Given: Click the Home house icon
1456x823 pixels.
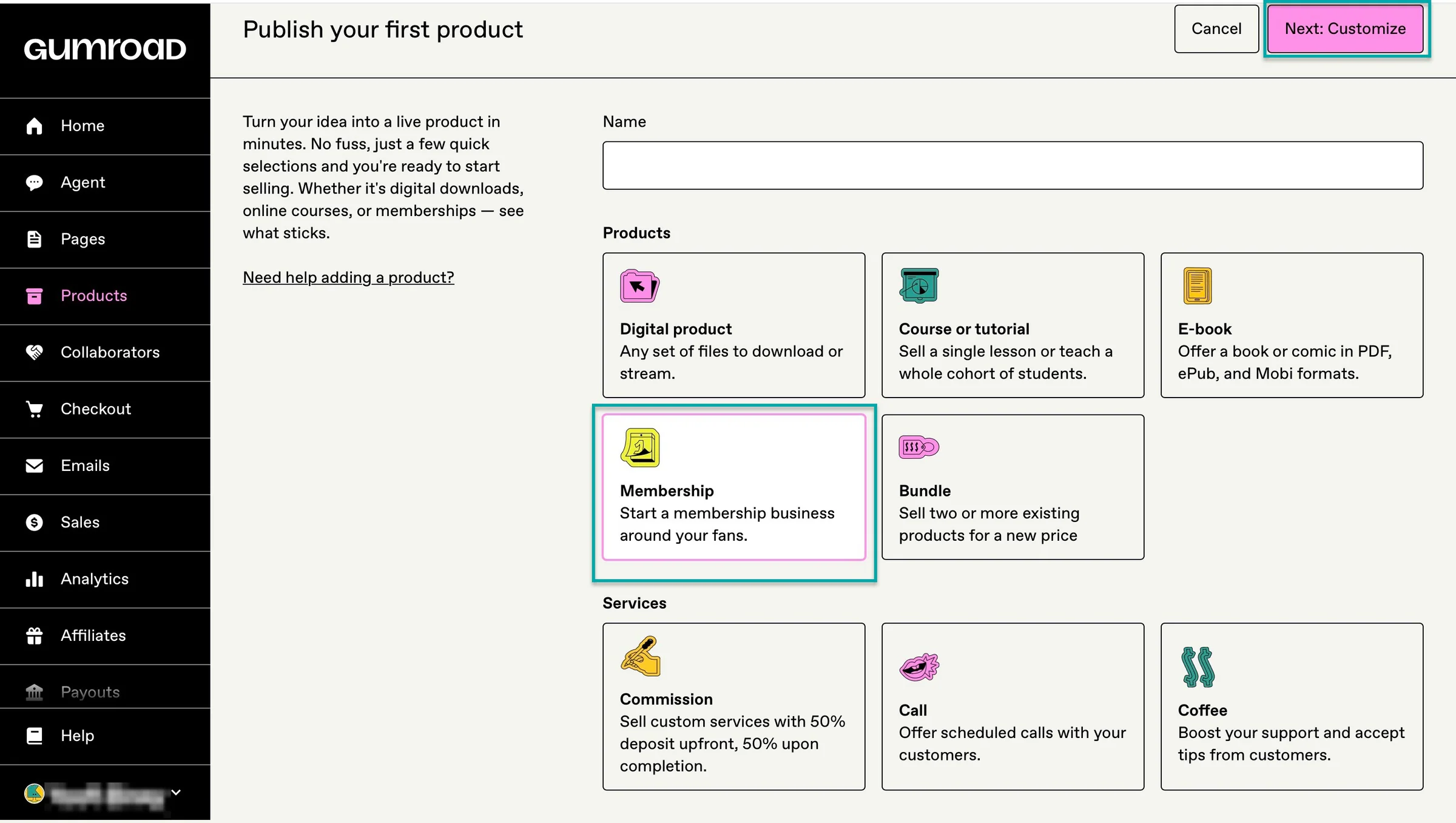Looking at the screenshot, I should pyautogui.click(x=35, y=126).
